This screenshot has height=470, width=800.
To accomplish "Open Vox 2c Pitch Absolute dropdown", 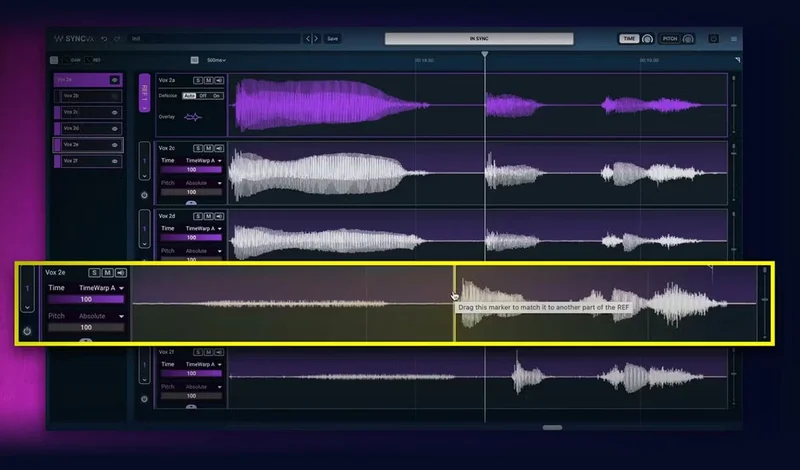I will coord(203,183).
